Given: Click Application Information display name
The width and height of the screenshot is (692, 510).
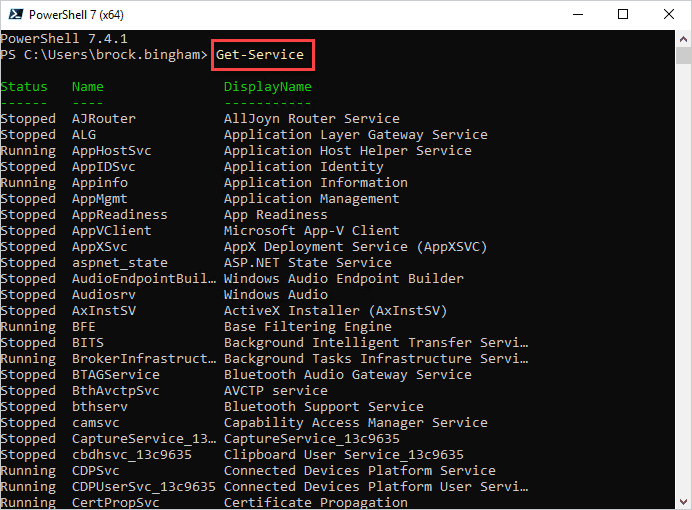Looking at the screenshot, I should coord(316,183).
